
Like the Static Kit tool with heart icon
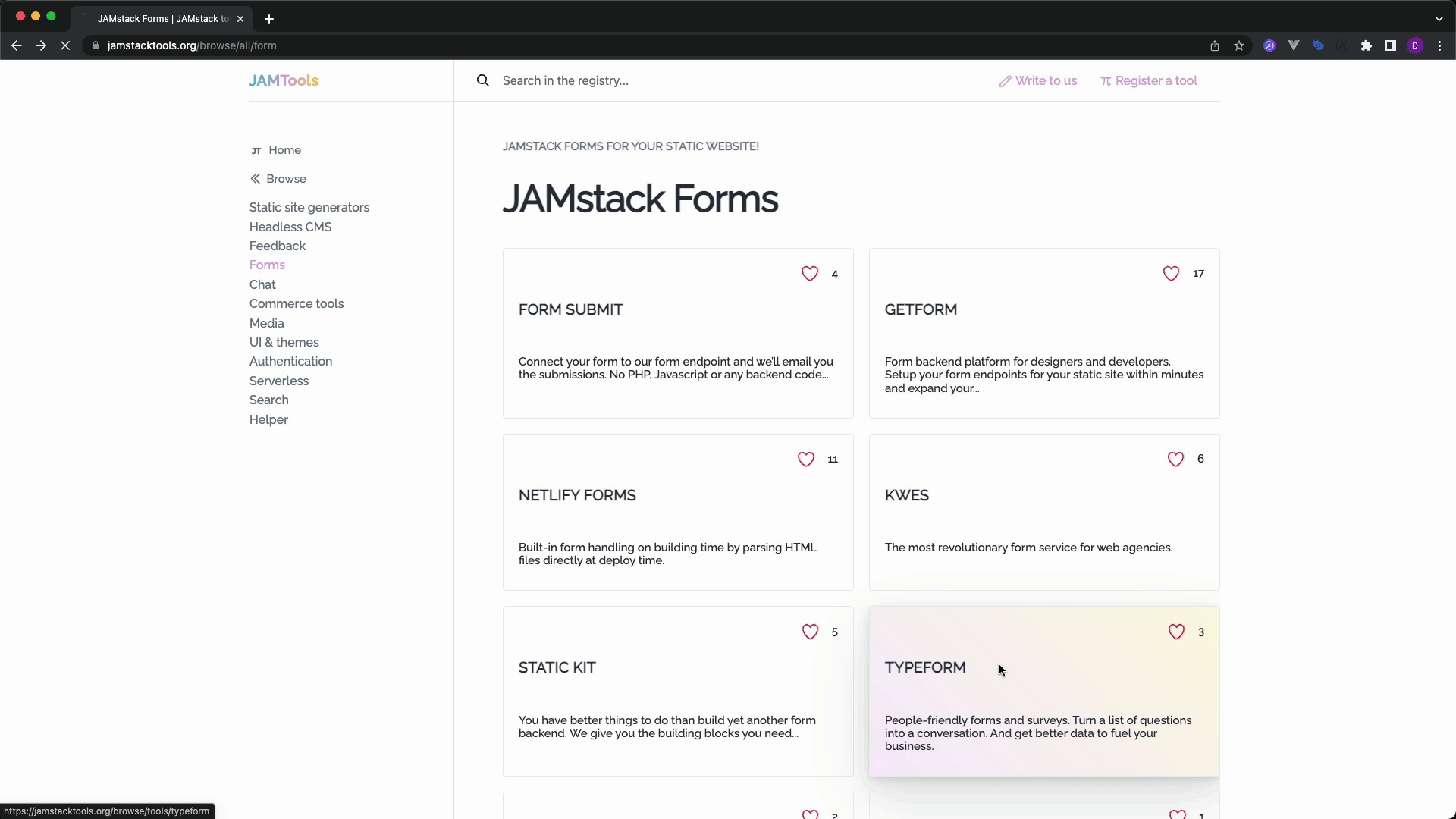[810, 632]
